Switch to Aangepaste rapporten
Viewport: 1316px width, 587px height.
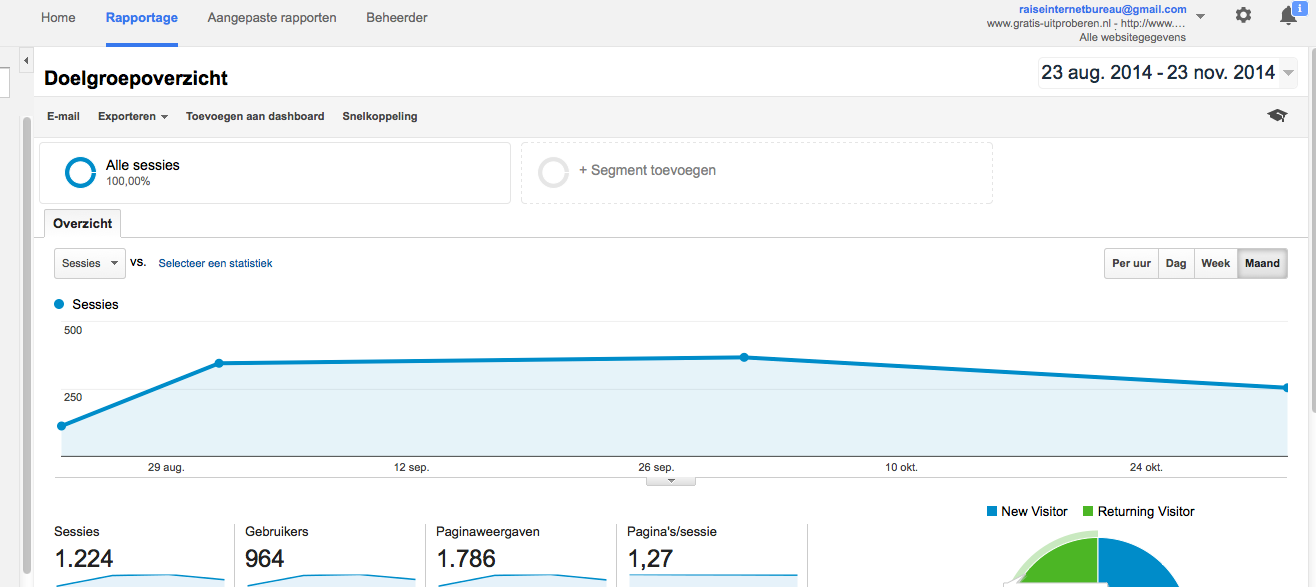click(x=272, y=18)
